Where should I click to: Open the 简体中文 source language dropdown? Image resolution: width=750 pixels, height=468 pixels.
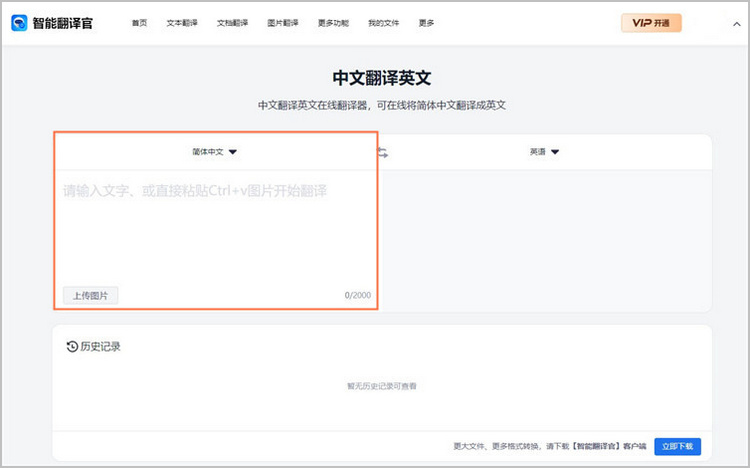[x=215, y=152]
